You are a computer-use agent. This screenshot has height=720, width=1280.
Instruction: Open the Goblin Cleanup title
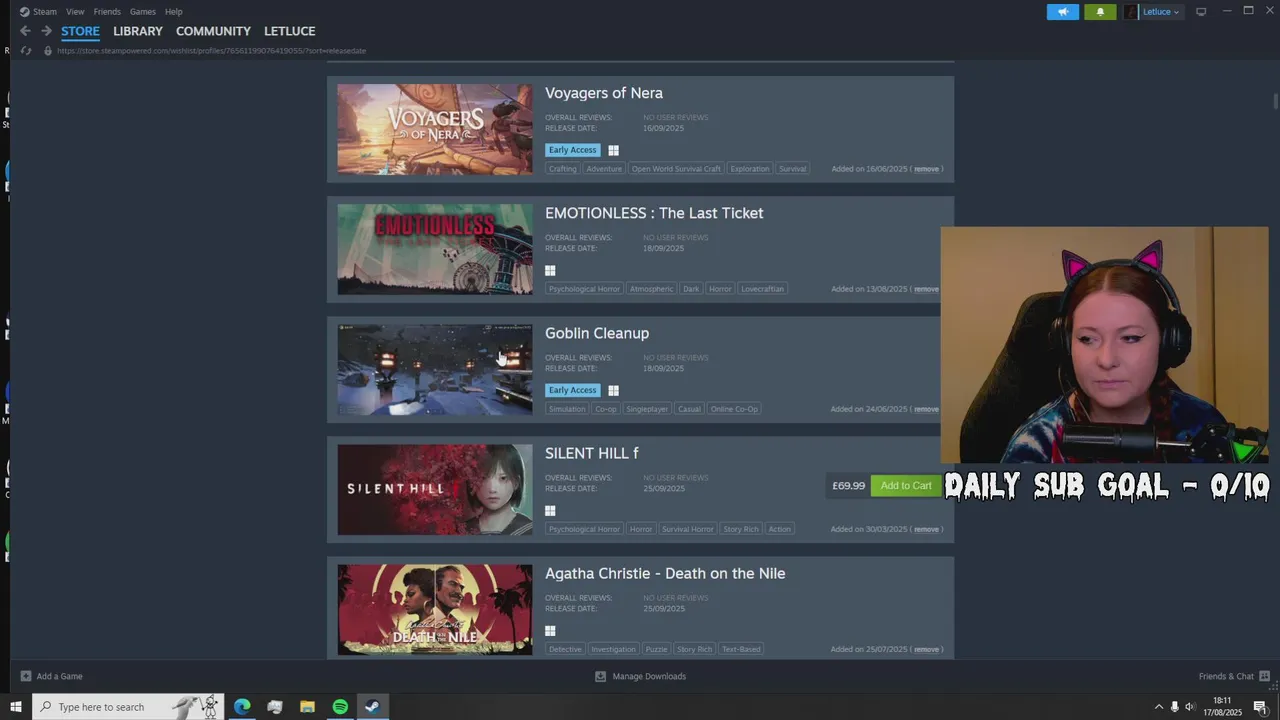coord(597,333)
